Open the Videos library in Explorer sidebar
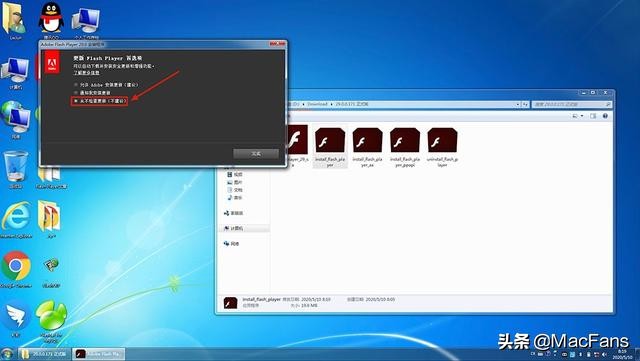640x361 pixels. pyautogui.click(x=235, y=174)
